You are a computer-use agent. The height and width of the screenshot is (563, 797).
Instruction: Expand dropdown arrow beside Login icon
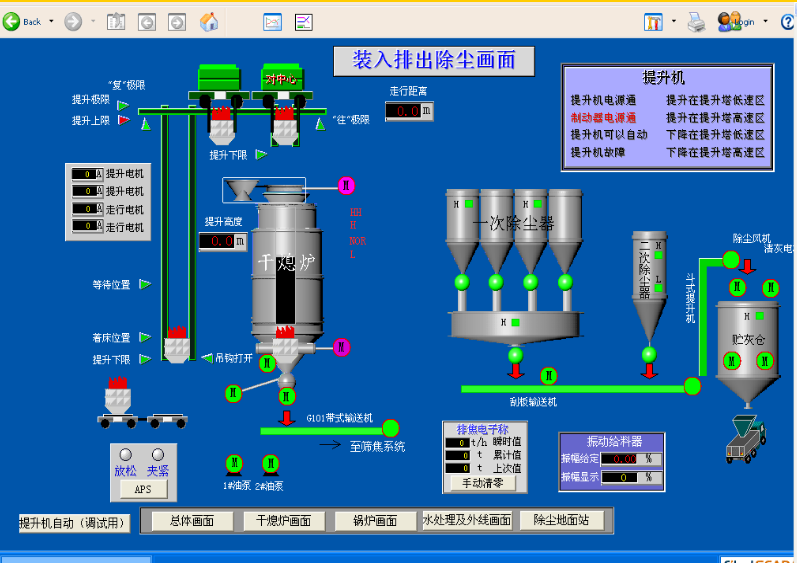tap(766, 21)
